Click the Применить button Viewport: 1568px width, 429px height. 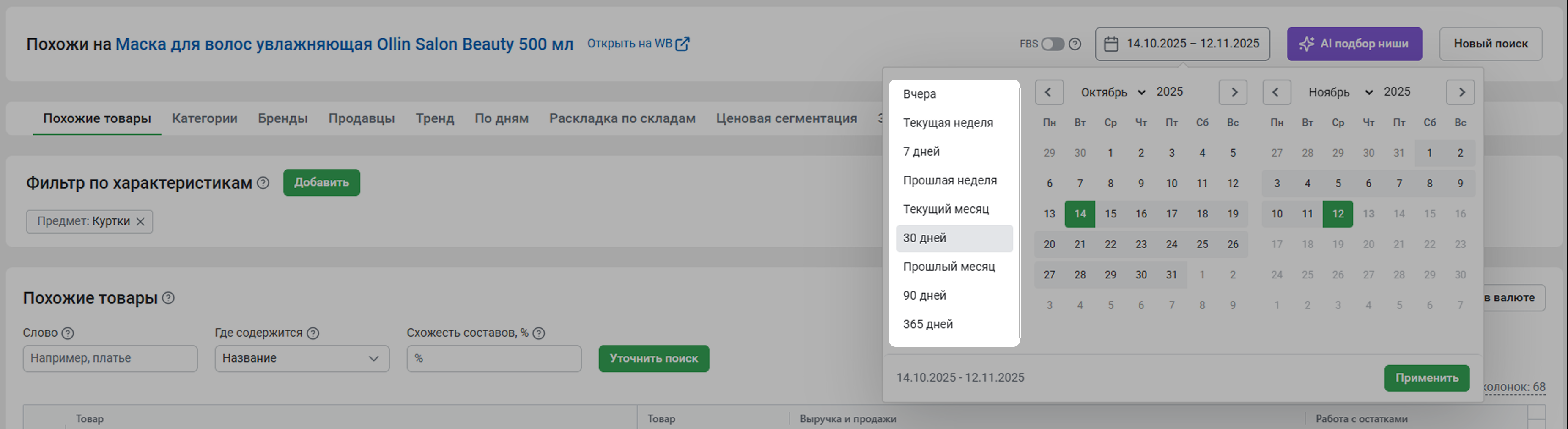1426,378
